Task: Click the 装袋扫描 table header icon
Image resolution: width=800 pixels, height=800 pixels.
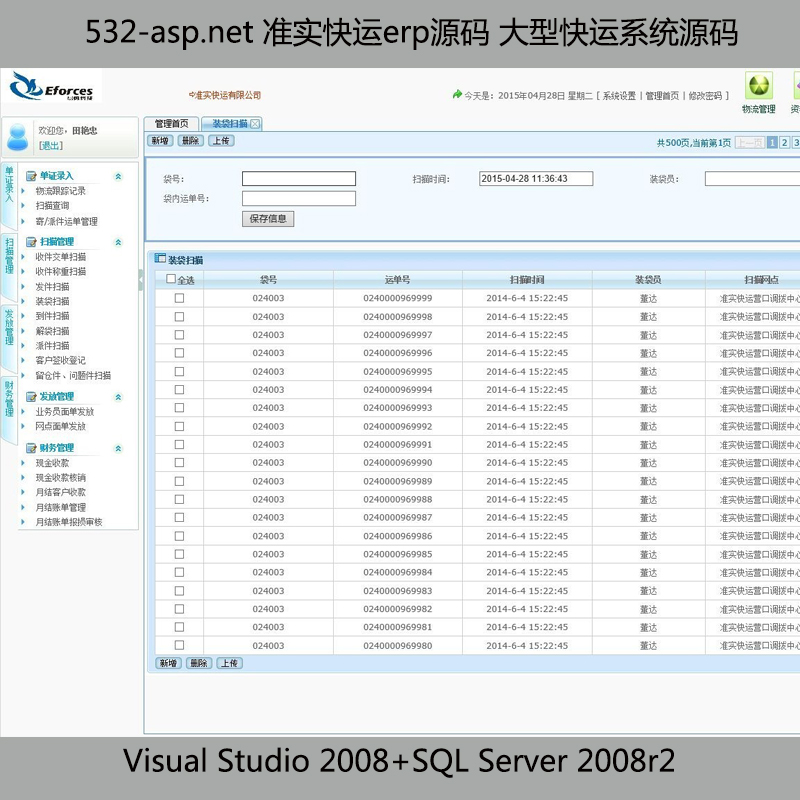Action: click(160, 259)
